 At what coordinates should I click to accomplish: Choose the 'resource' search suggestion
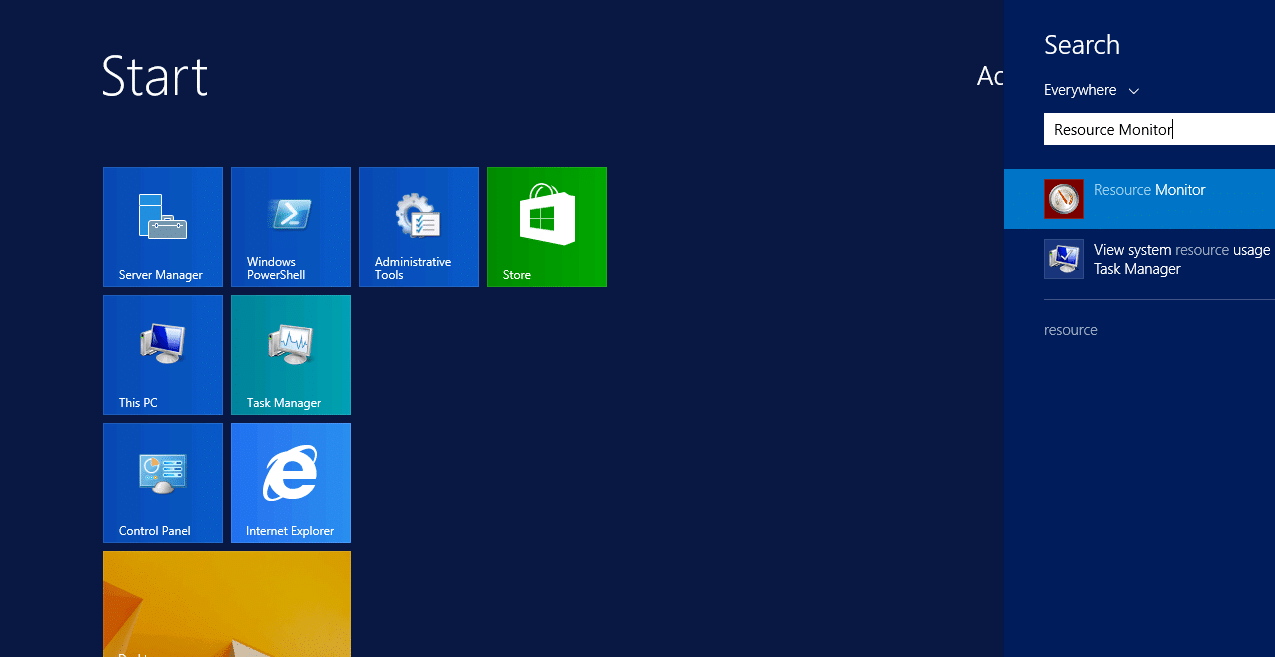tap(1071, 330)
